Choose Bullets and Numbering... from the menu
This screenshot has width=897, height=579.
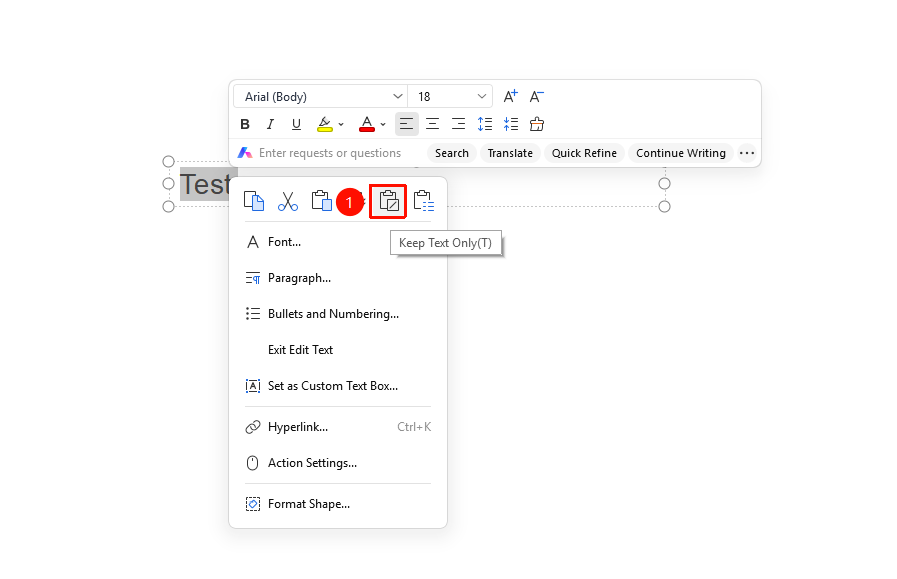[338, 314]
